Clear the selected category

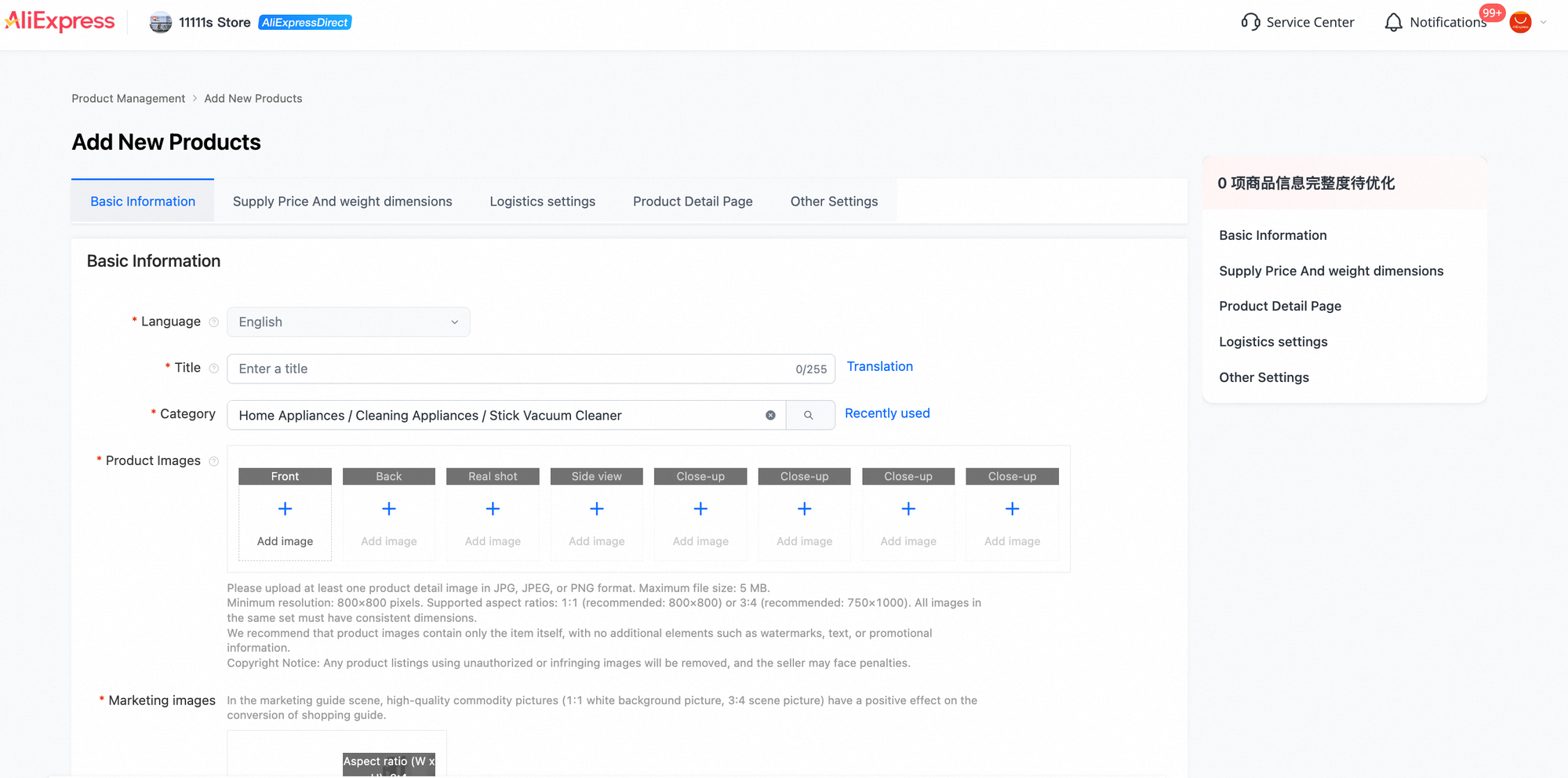(770, 416)
